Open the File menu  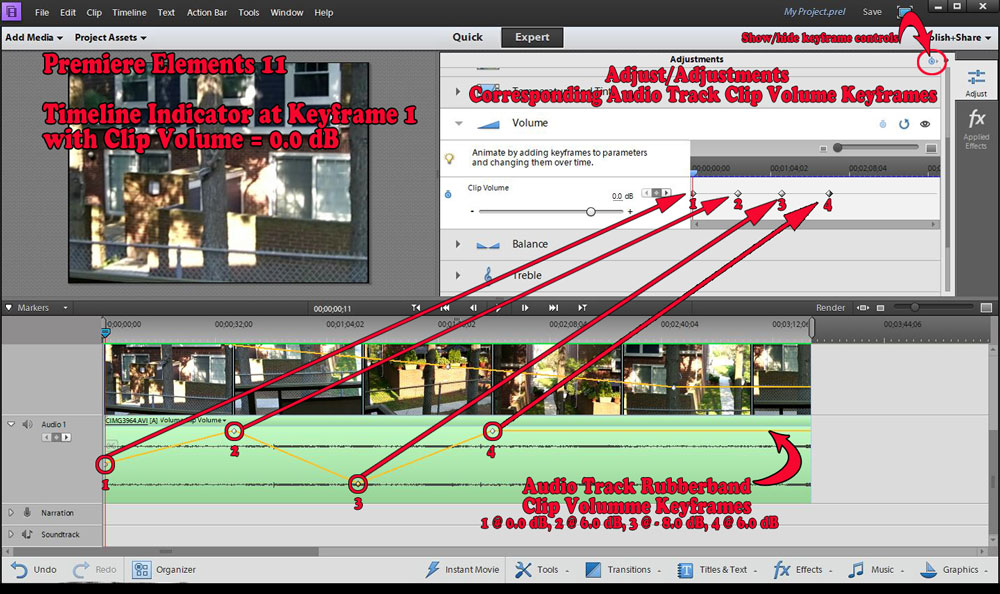coord(41,12)
